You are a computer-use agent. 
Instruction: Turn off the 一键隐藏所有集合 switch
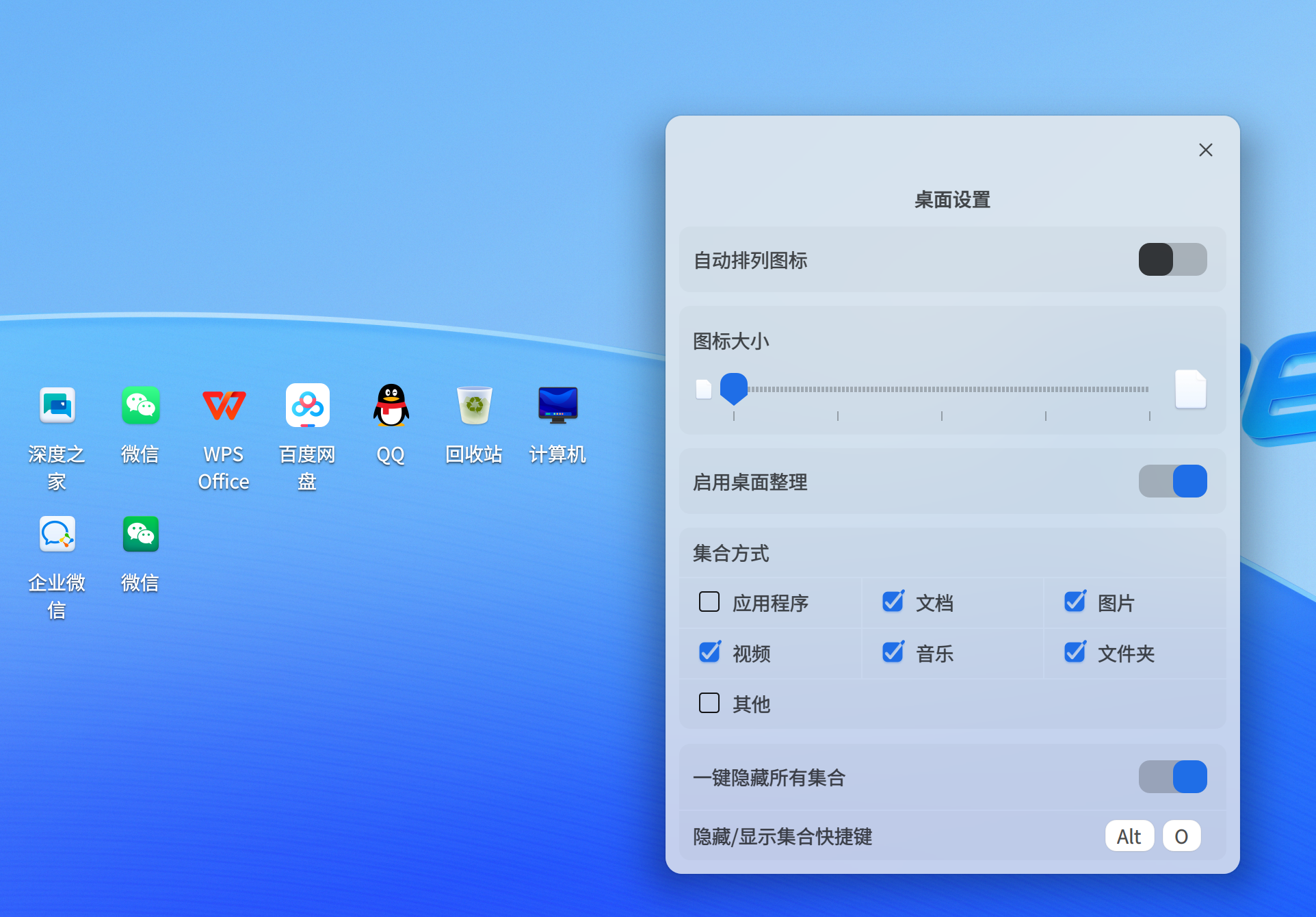pyautogui.click(x=1172, y=777)
